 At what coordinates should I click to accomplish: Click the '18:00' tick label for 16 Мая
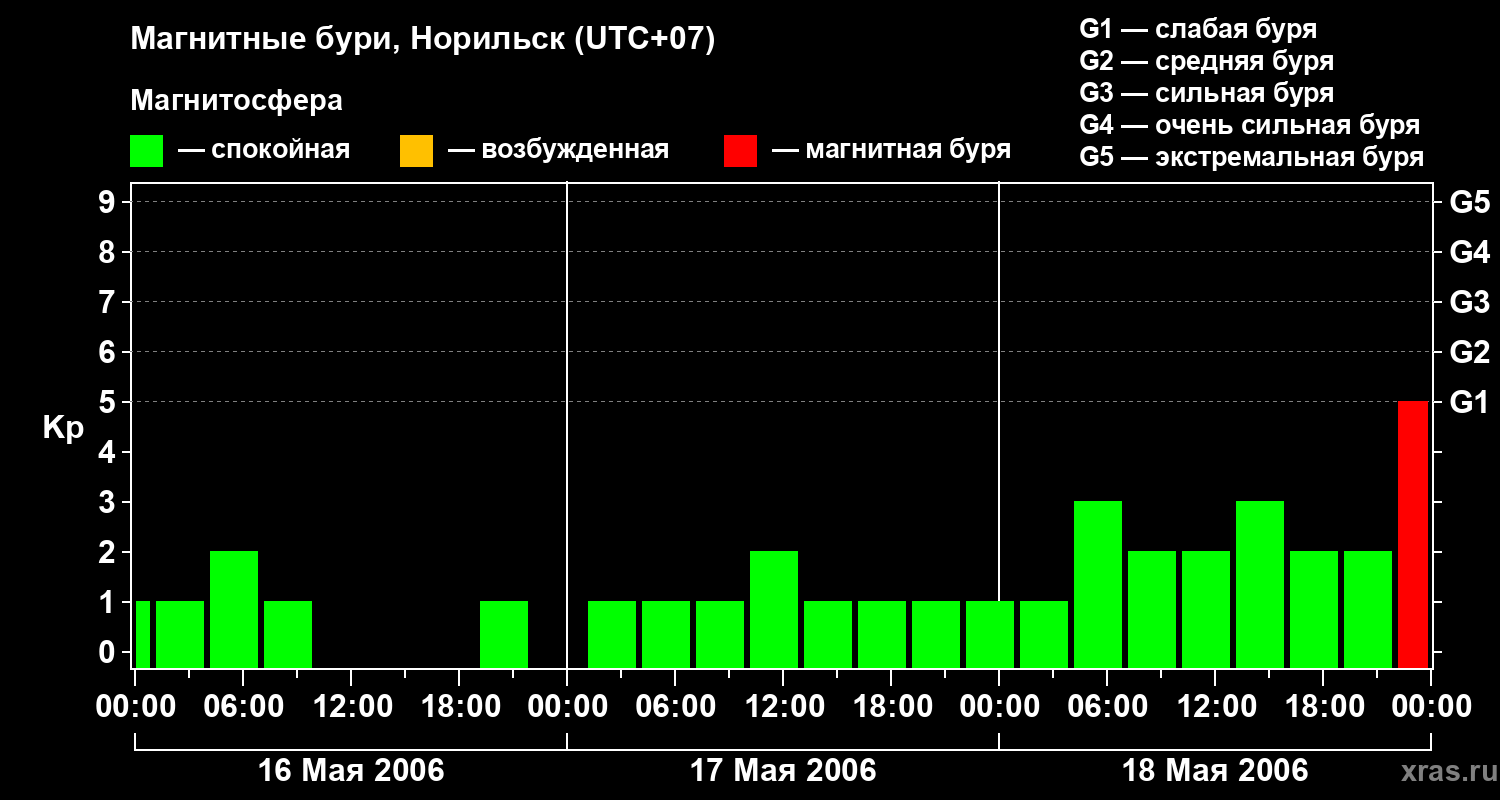click(459, 707)
